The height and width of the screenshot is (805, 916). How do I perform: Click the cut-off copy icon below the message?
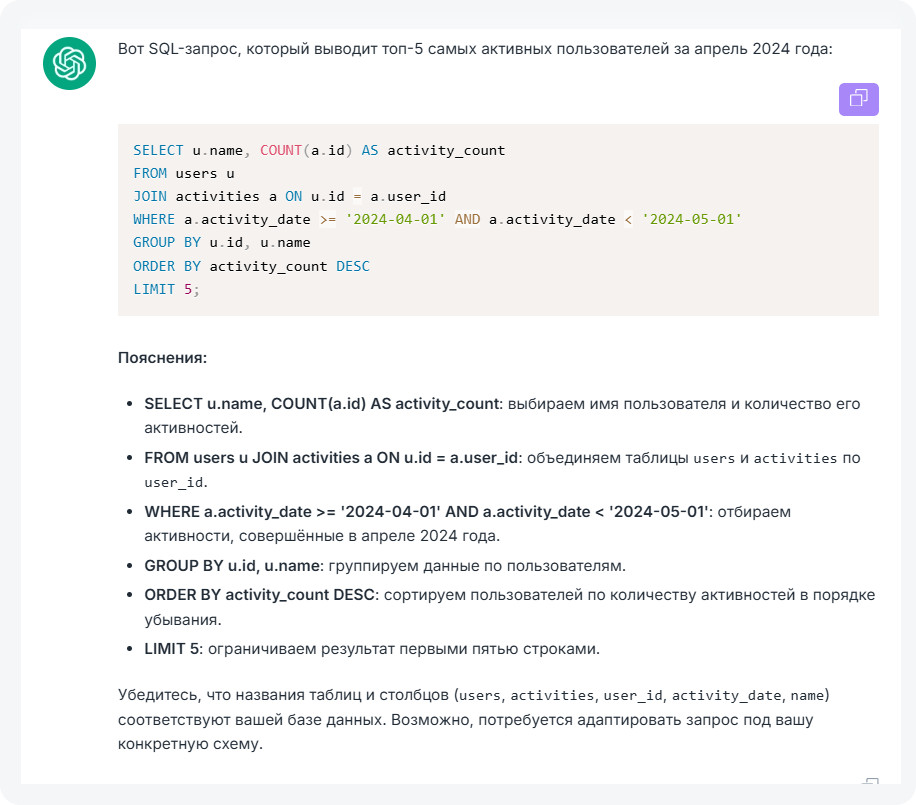pos(870,783)
